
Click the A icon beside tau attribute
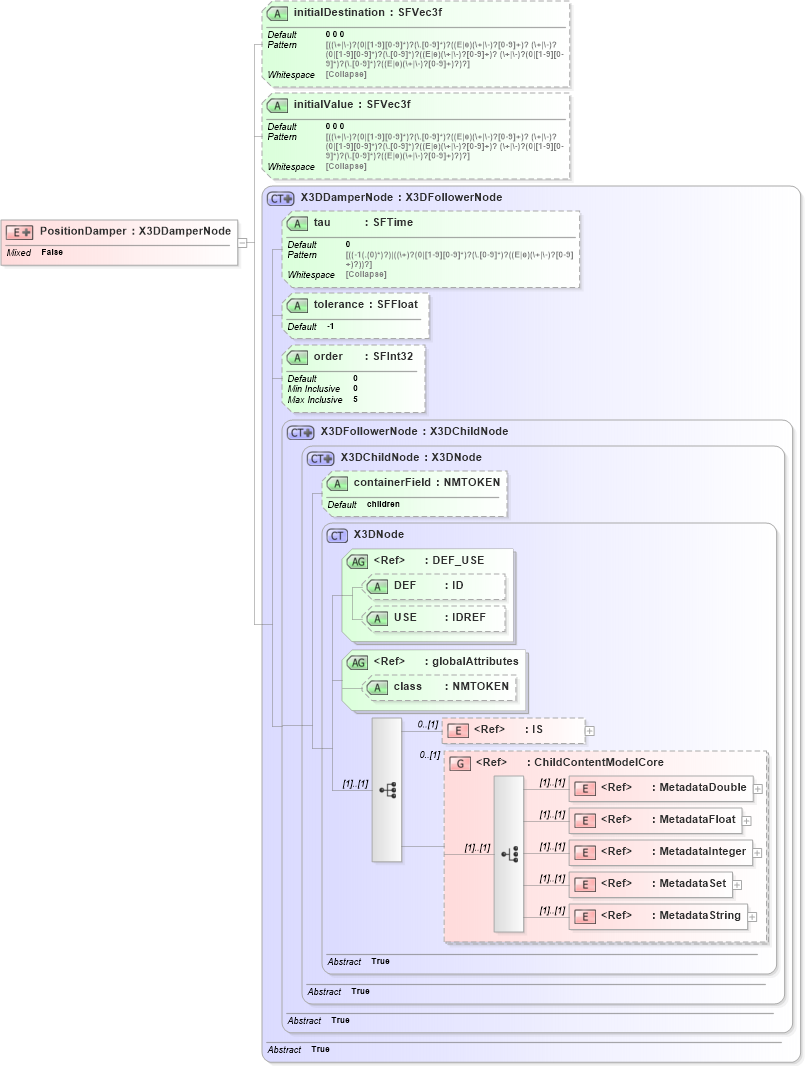tap(297, 224)
